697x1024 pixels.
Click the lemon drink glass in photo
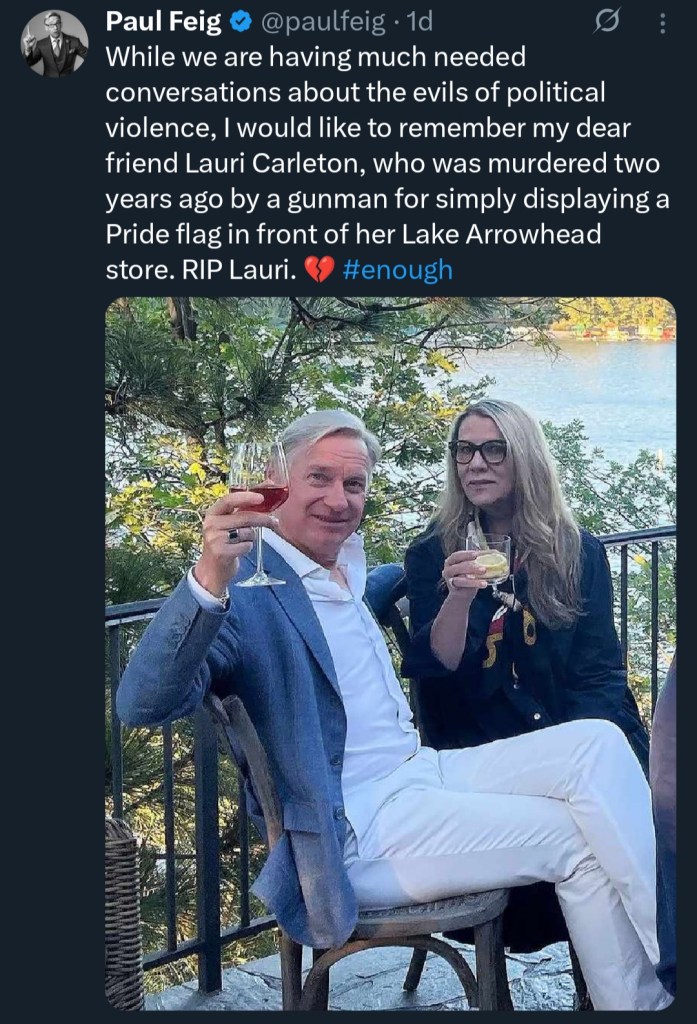(x=489, y=559)
